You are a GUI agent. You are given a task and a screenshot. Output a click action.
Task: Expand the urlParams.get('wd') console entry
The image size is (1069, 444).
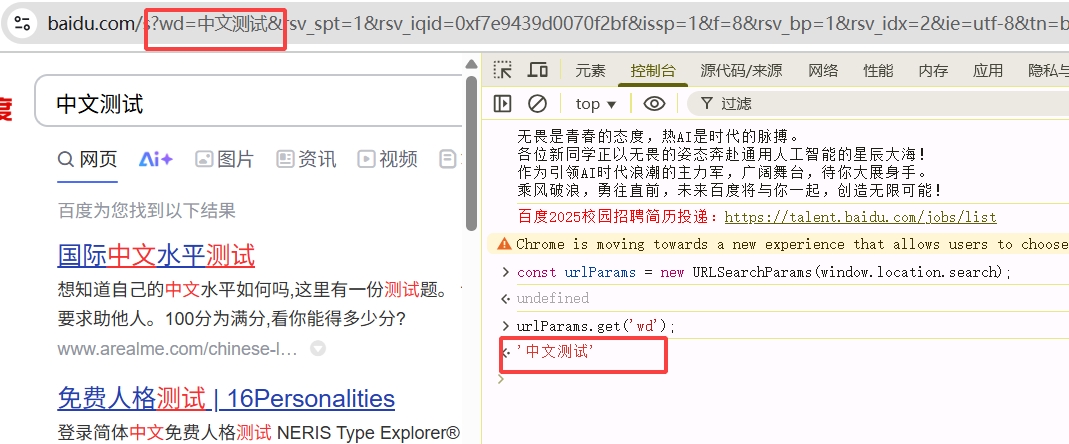click(505, 326)
